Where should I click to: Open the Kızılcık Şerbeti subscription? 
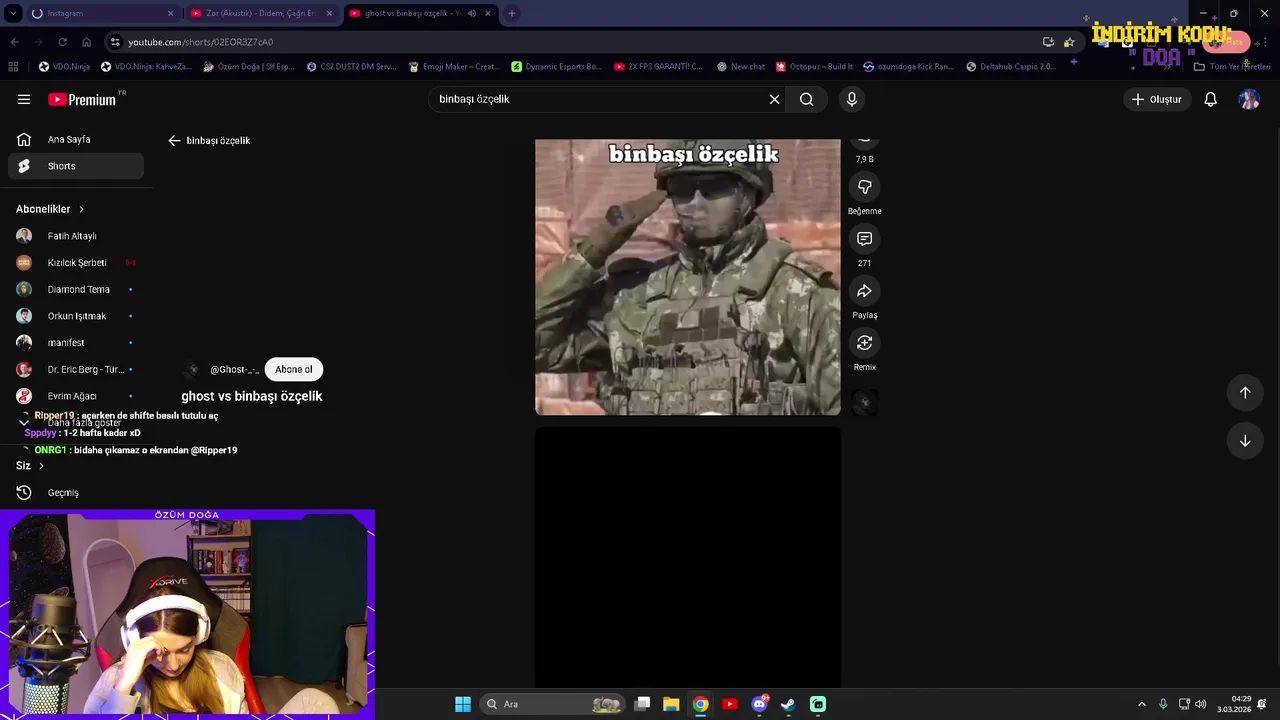click(x=76, y=263)
